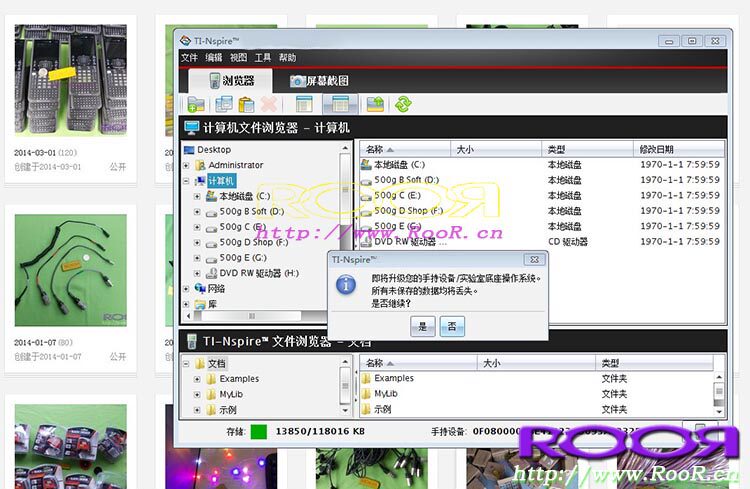Screen dimensions: 750x489
Task: Select the 500g B Soft (D:) list row
Action: coord(542,180)
